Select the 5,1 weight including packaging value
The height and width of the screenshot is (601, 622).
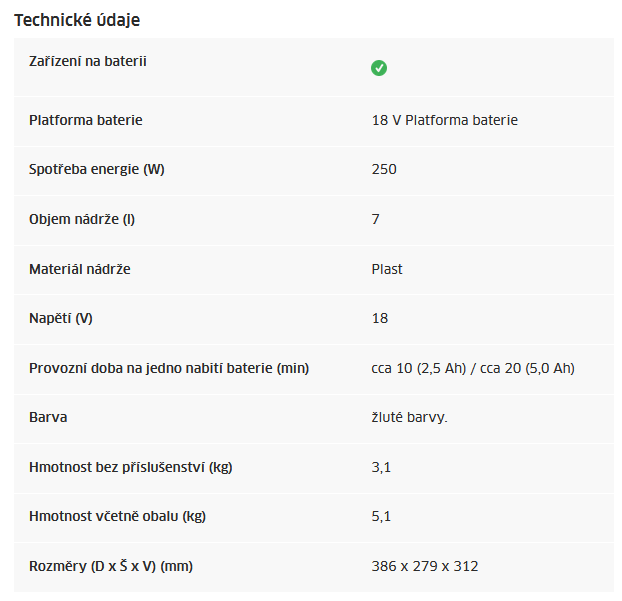pos(381,517)
